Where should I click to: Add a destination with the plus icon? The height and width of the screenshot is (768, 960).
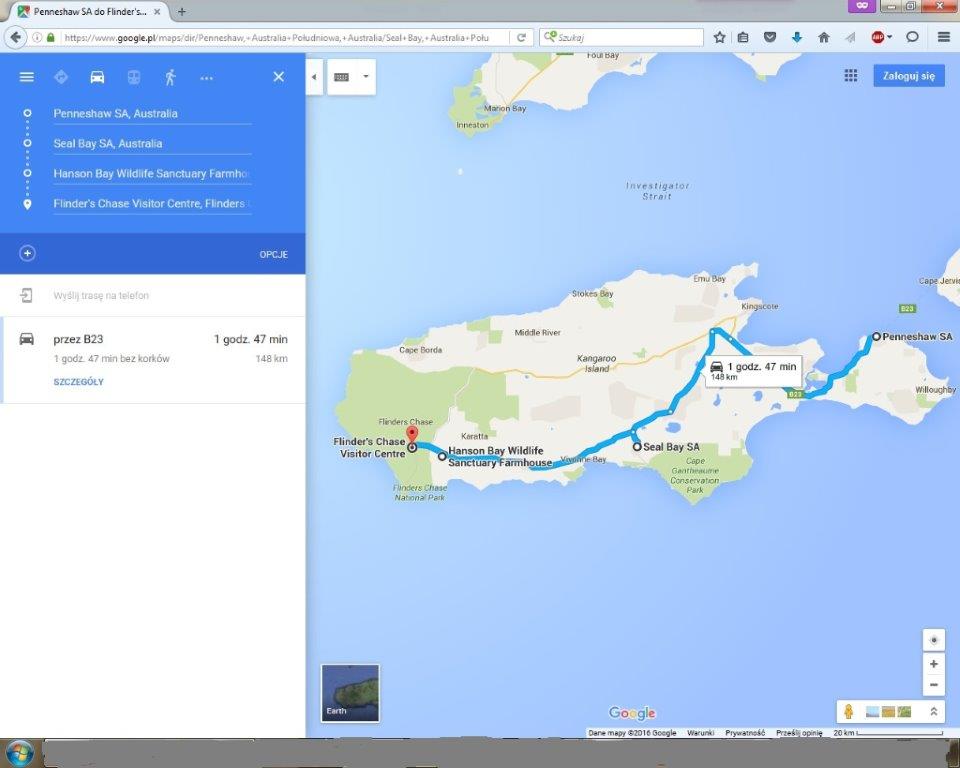pyautogui.click(x=27, y=254)
